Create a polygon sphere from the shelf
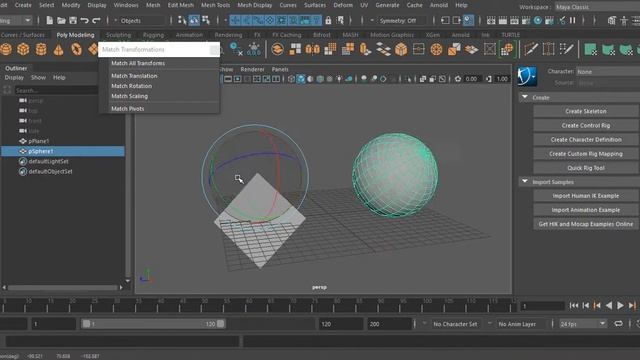 tap(6, 49)
